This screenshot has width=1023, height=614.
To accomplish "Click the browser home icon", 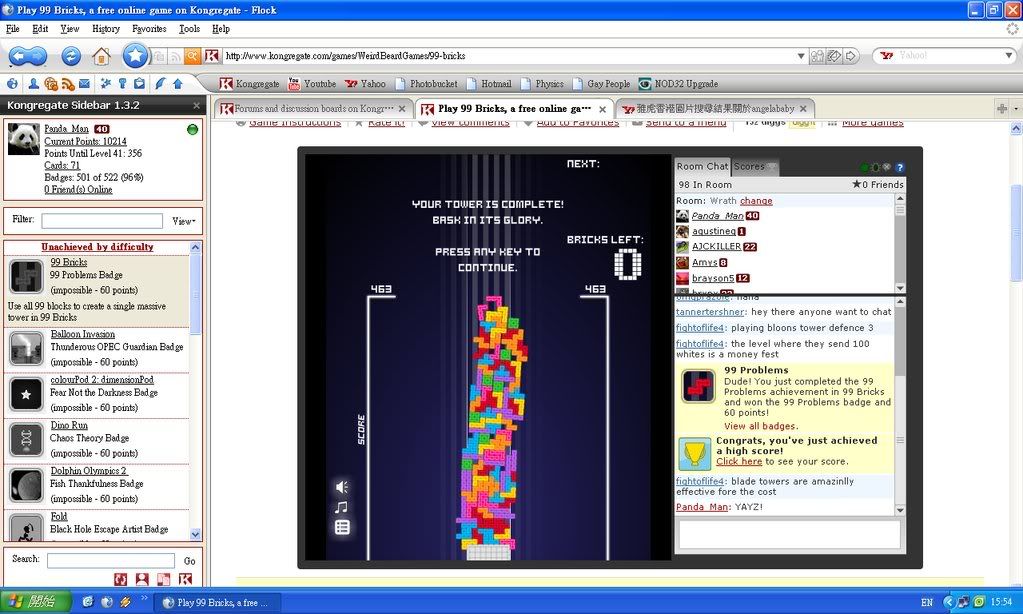I will 101,56.
